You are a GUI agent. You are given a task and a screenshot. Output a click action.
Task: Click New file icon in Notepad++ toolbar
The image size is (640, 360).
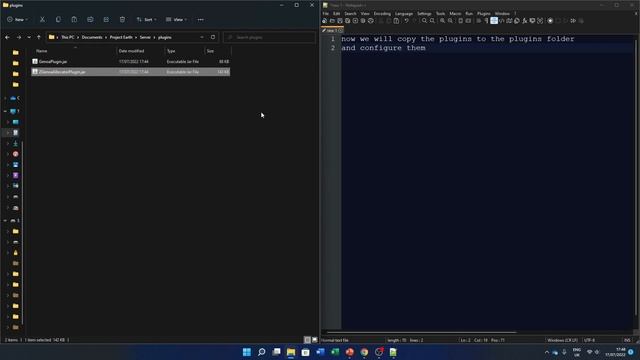tap(324, 20)
